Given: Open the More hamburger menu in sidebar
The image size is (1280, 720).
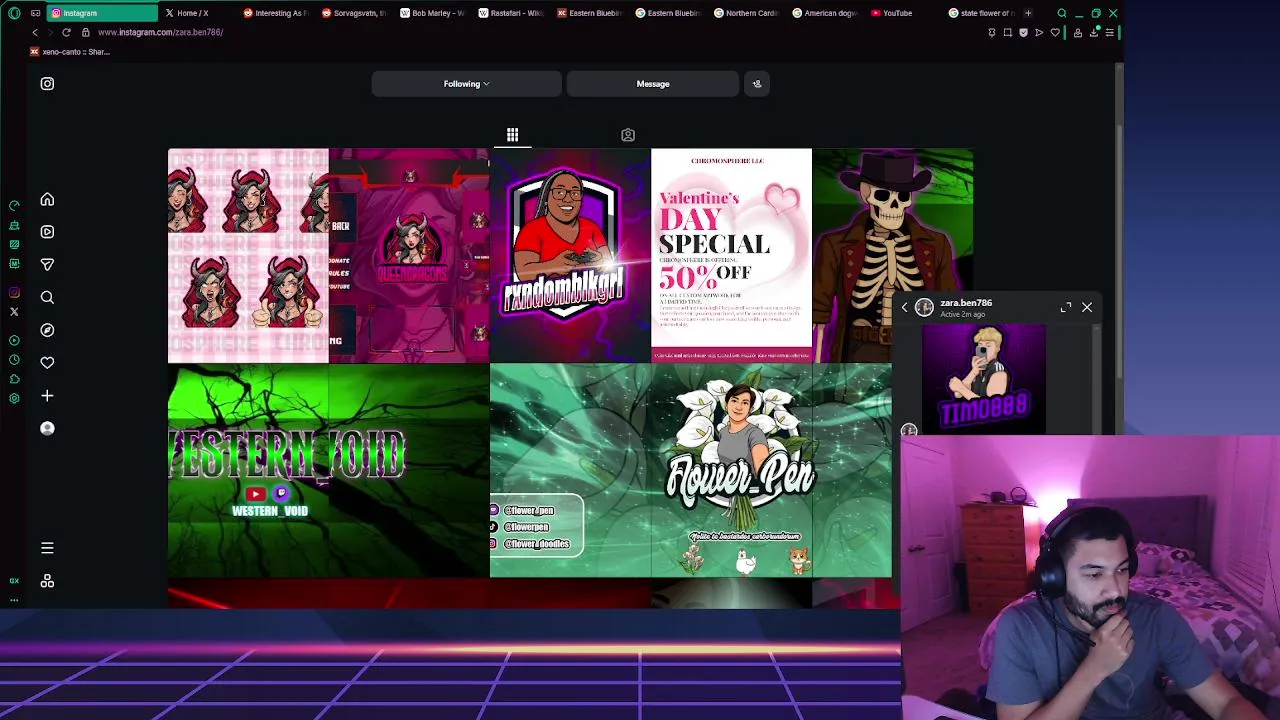Looking at the screenshot, I should point(47,548).
